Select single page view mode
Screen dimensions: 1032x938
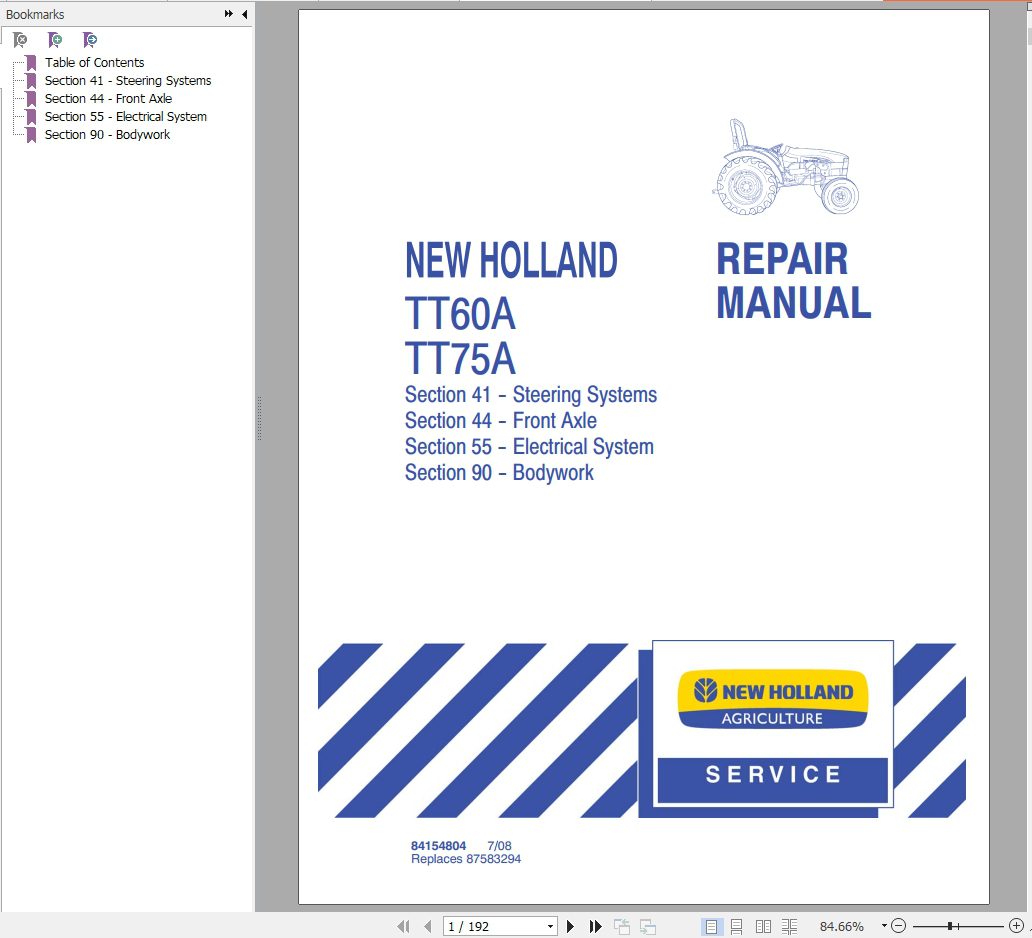tap(711, 926)
